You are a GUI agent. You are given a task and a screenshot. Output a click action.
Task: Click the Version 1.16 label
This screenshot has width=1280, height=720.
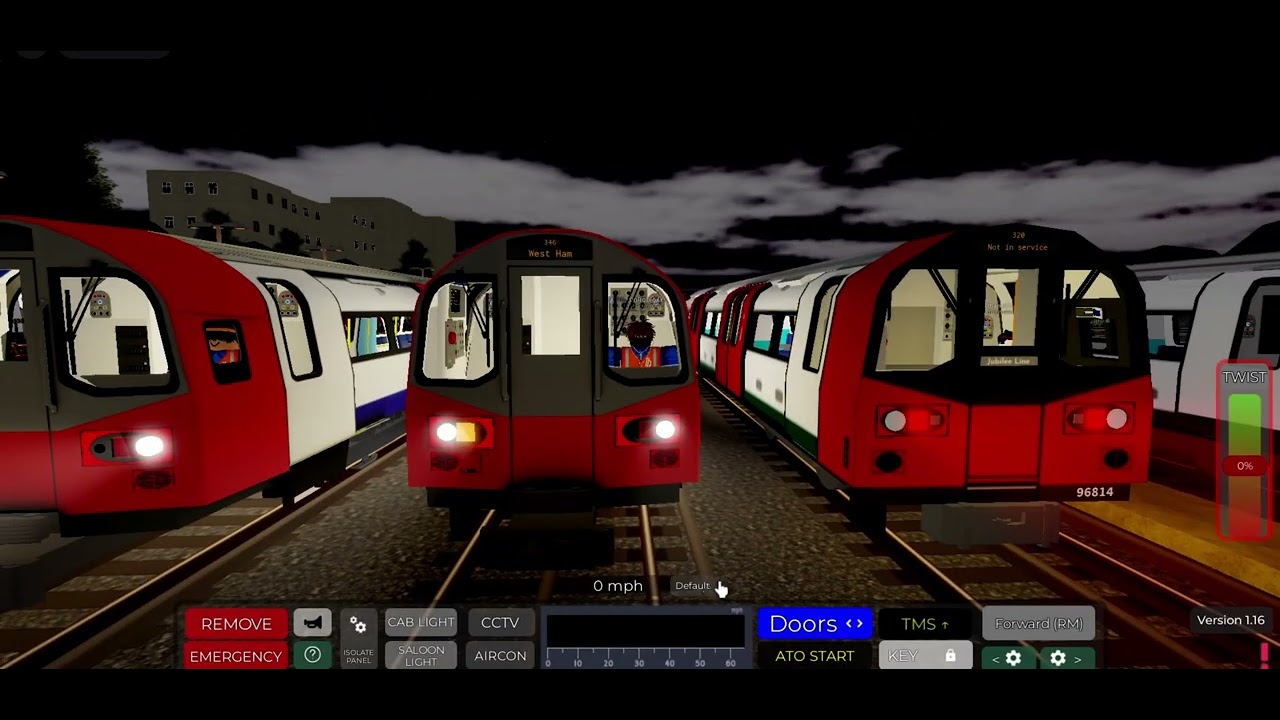coord(1231,620)
